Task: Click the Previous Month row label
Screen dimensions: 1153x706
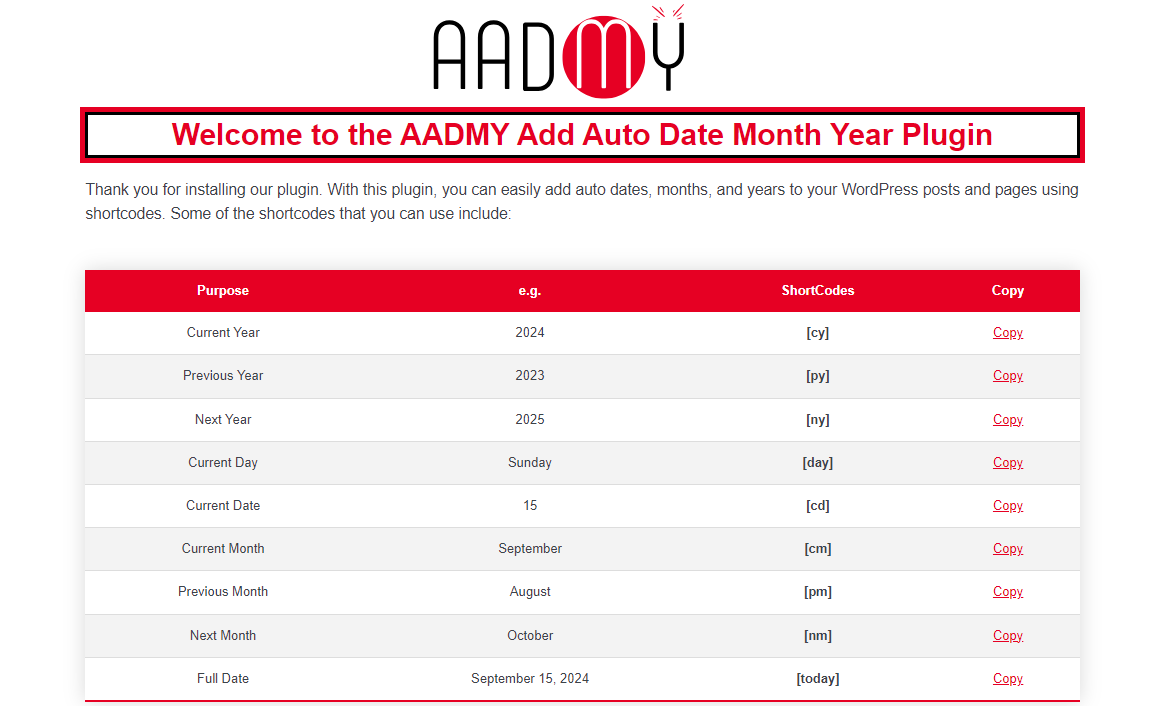Action: 223,592
